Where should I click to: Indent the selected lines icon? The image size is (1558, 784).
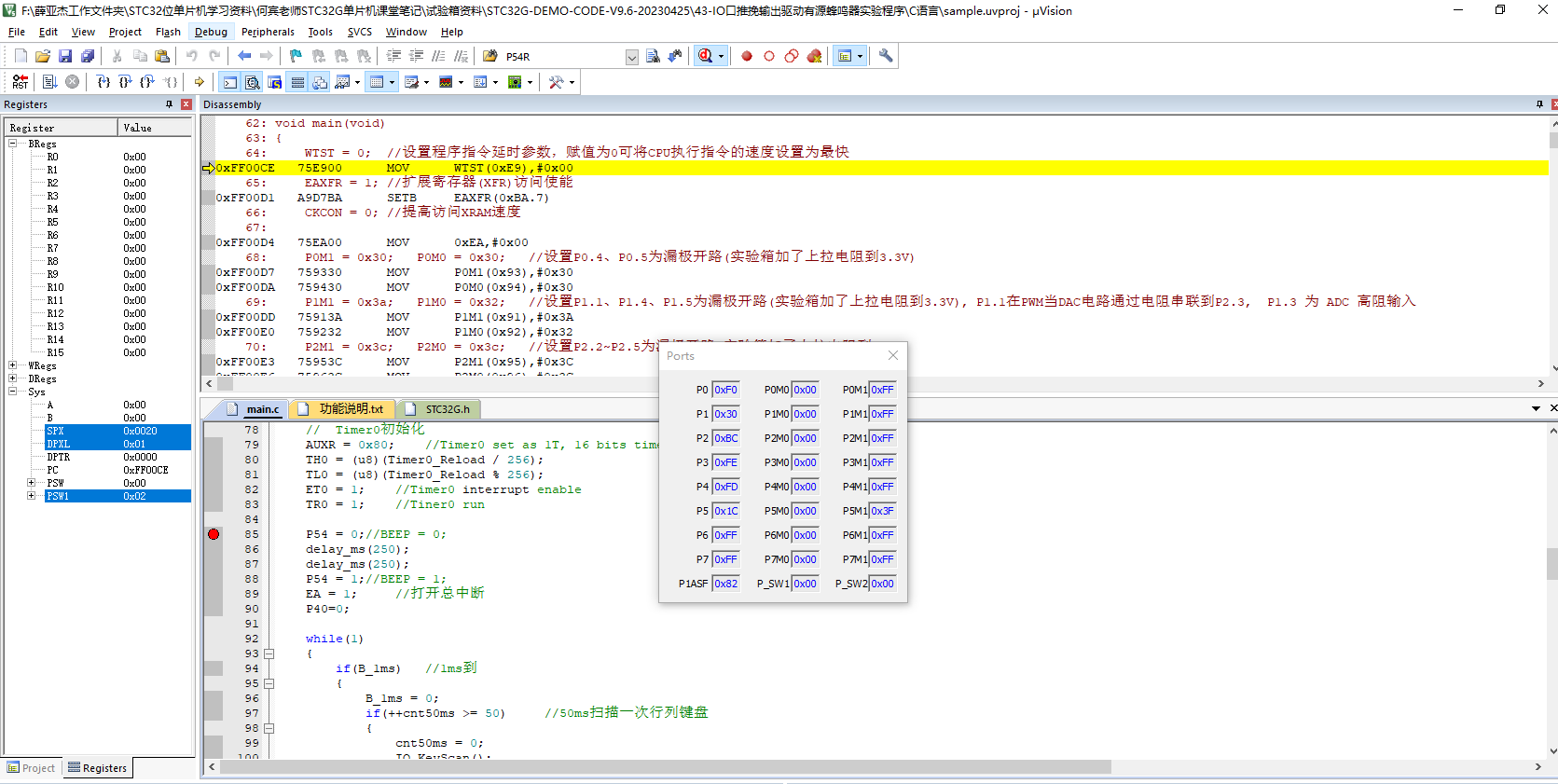coord(393,56)
